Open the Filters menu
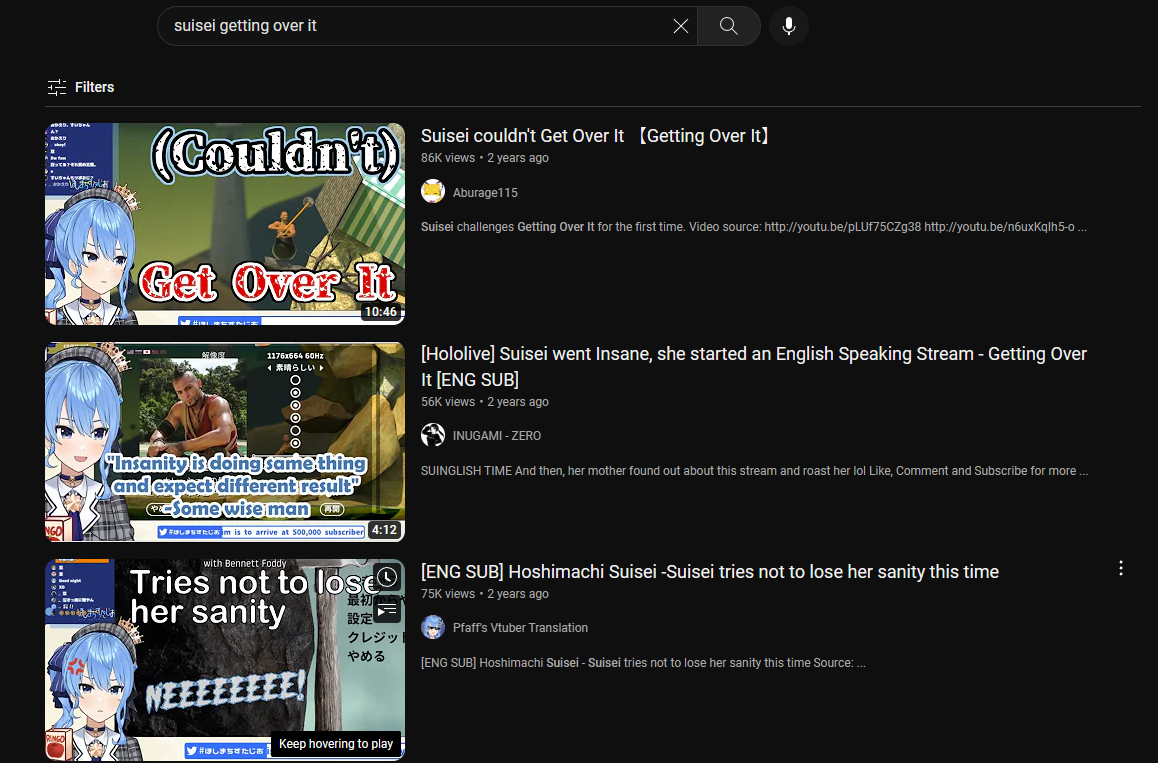The image size is (1158, 763). click(80, 87)
